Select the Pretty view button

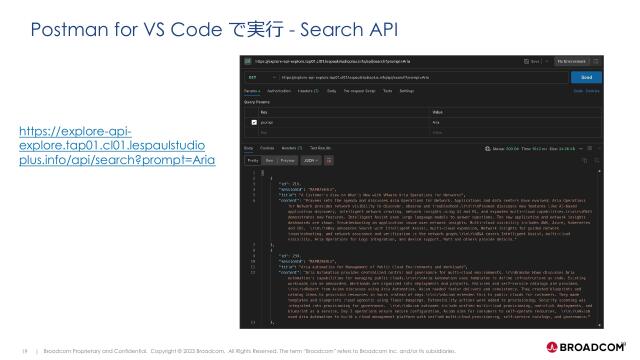click(253, 160)
